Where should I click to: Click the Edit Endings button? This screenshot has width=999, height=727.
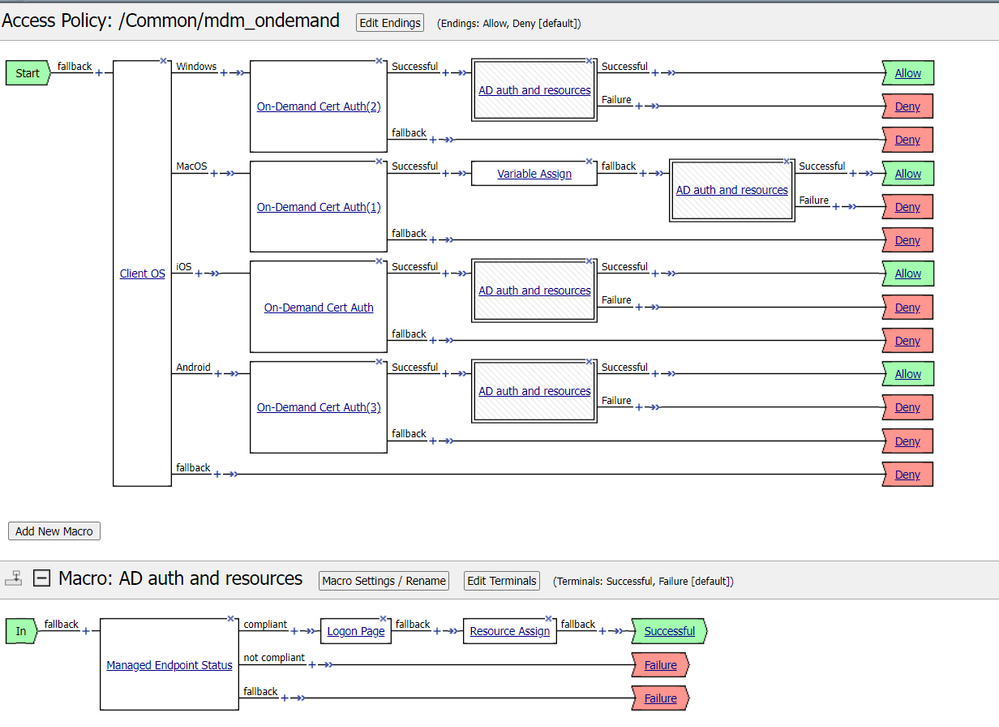(390, 23)
